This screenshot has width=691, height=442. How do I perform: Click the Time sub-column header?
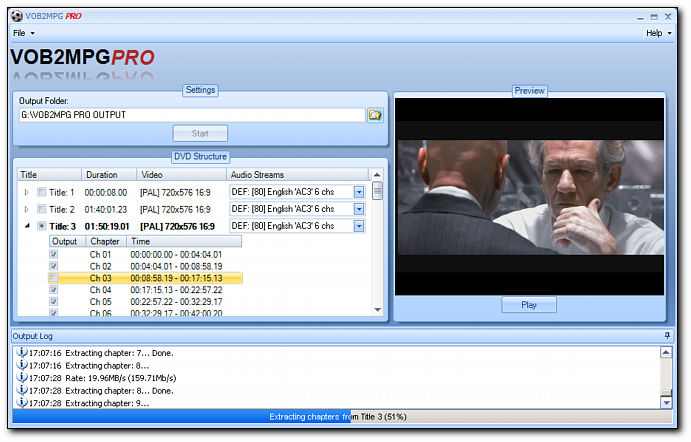tap(184, 241)
